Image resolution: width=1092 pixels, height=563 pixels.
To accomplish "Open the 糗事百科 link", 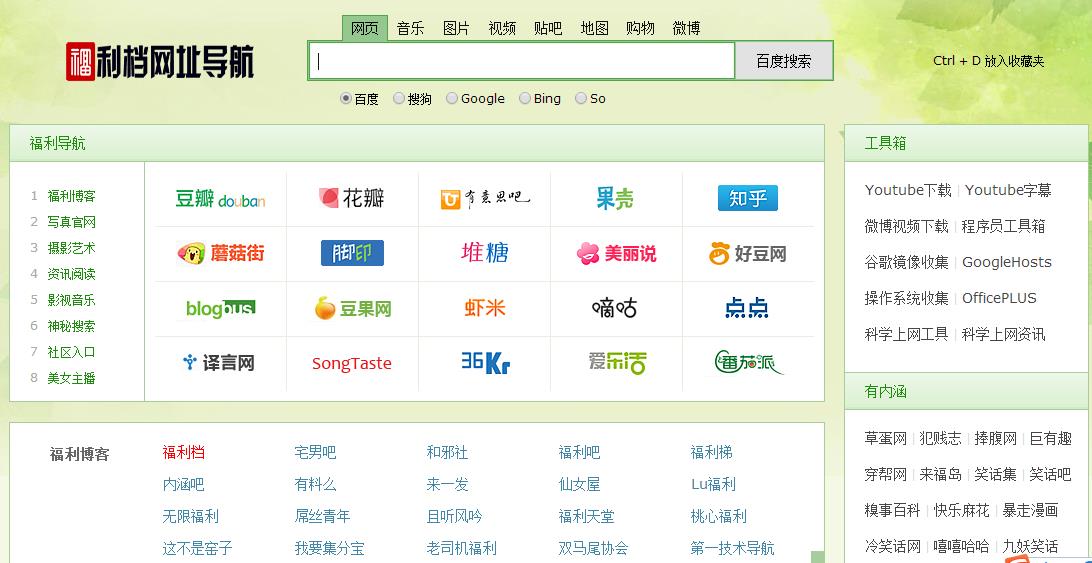I will (892, 510).
